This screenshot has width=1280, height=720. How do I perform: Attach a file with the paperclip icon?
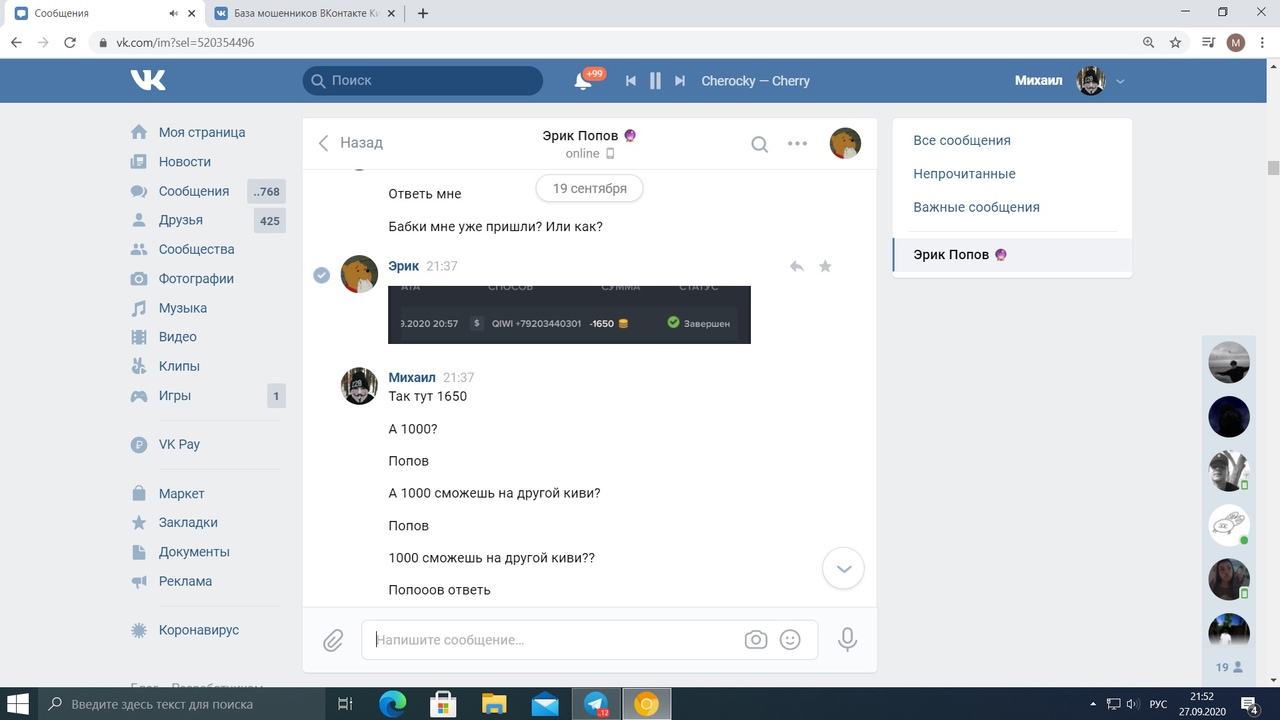click(x=333, y=640)
